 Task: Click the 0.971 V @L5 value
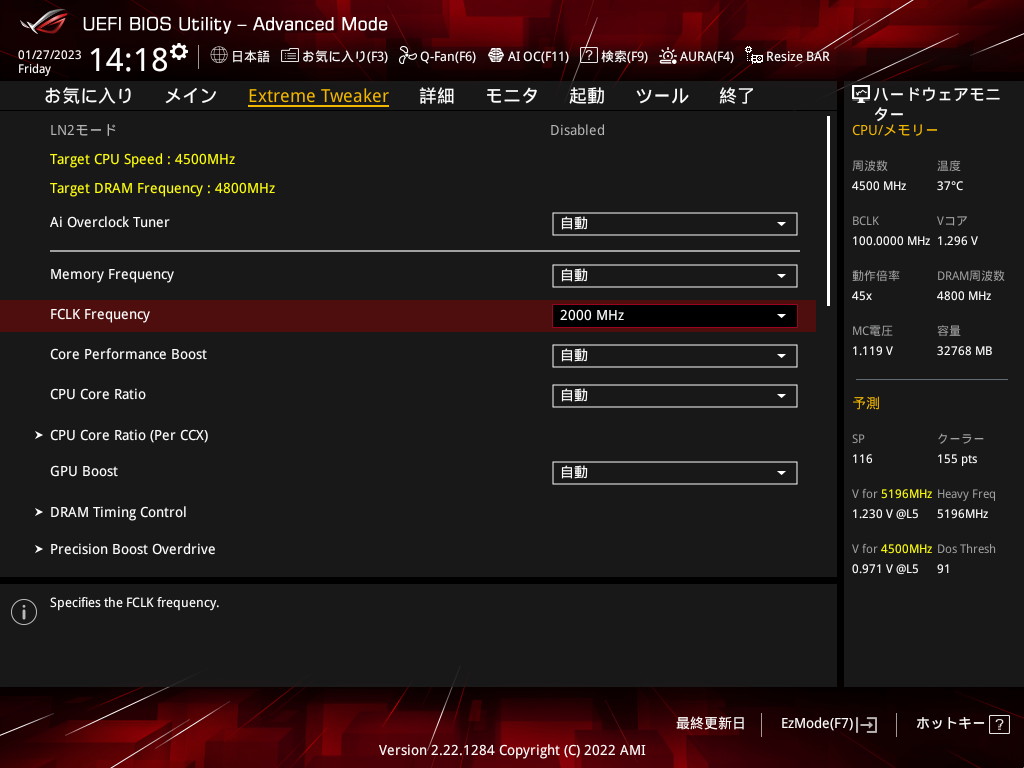coord(885,569)
